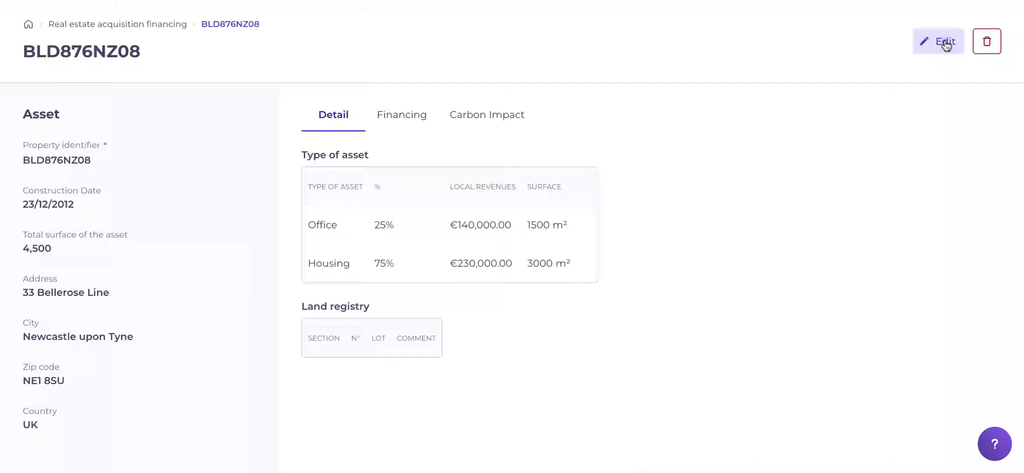
Task: Click the Lot column header
Action: [378, 339]
